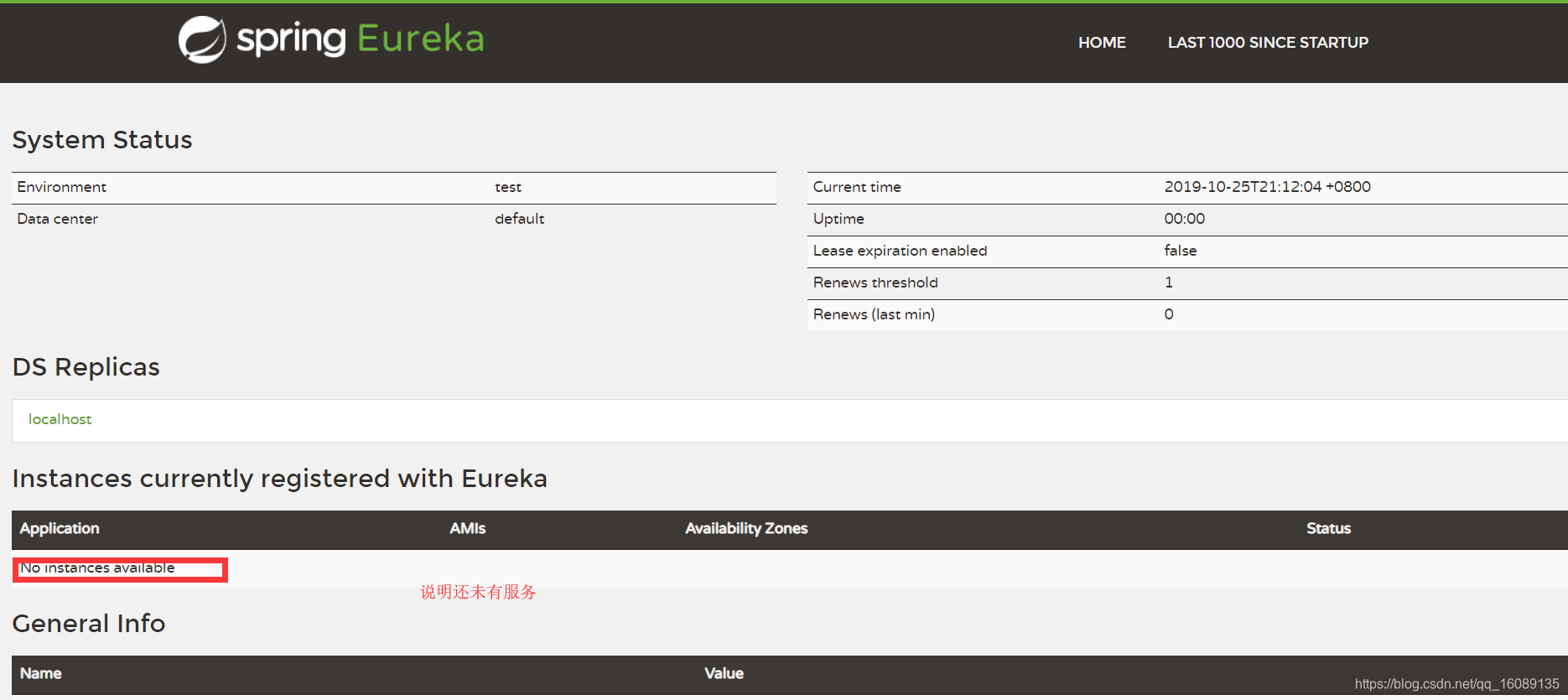Select the Renews threshold value 1

pyautogui.click(x=1169, y=283)
